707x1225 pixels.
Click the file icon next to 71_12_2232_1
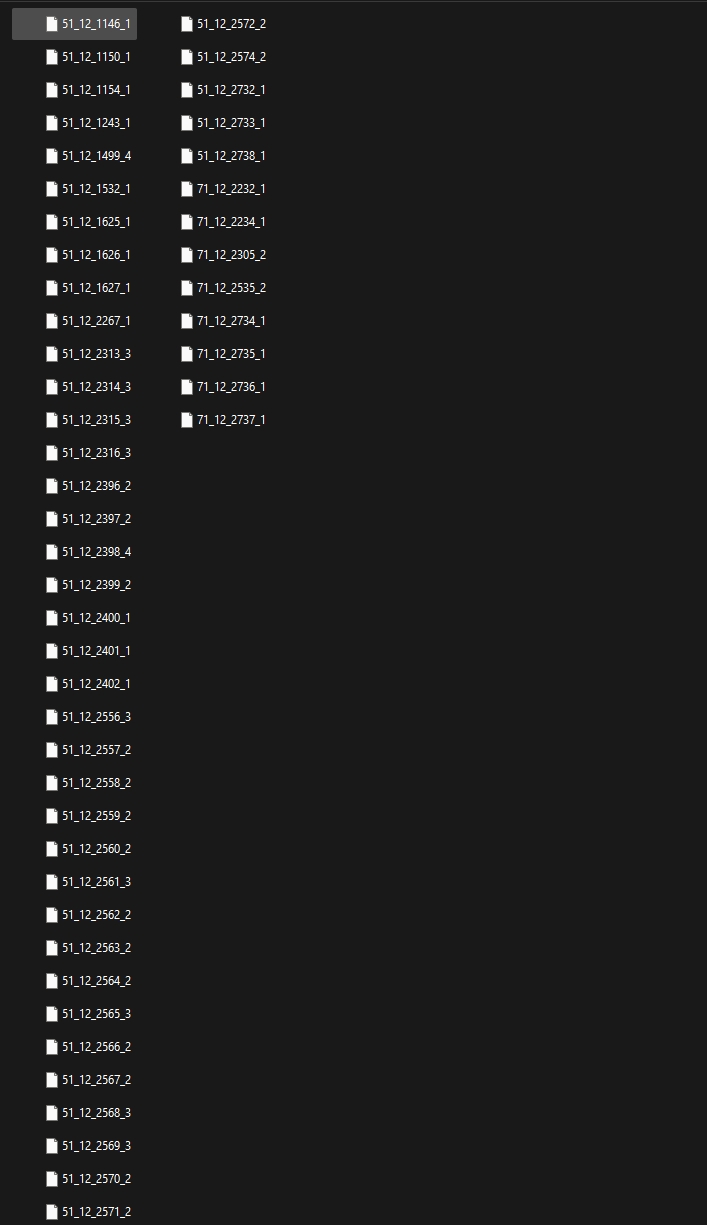(x=186, y=188)
